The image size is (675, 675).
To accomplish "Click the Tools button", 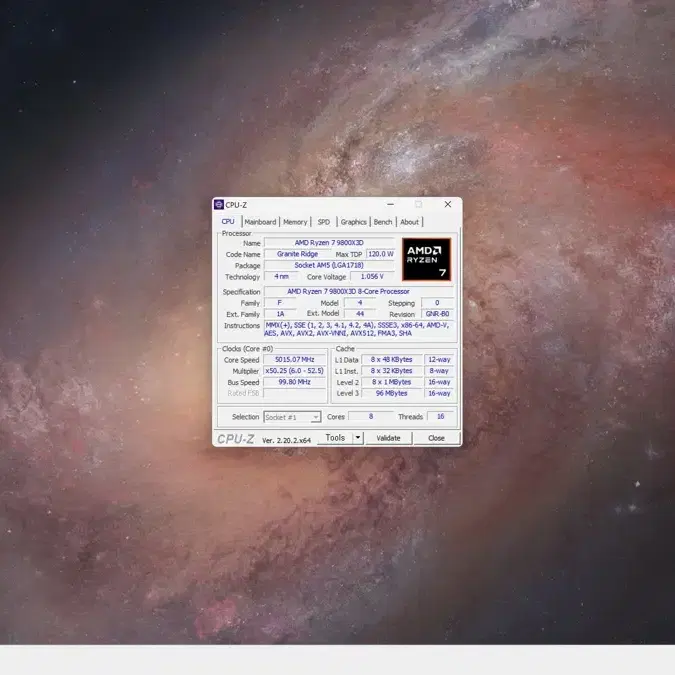I will pos(335,438).
